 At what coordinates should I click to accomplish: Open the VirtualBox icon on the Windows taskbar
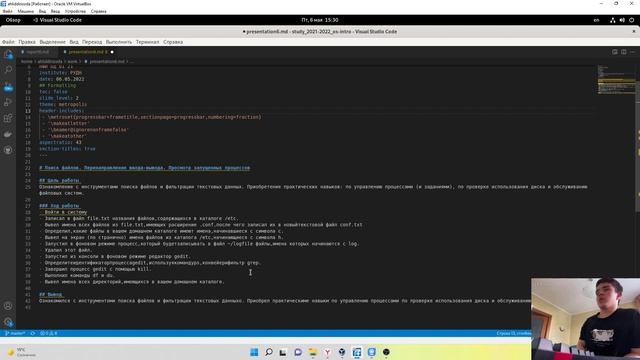click(342, 352)
